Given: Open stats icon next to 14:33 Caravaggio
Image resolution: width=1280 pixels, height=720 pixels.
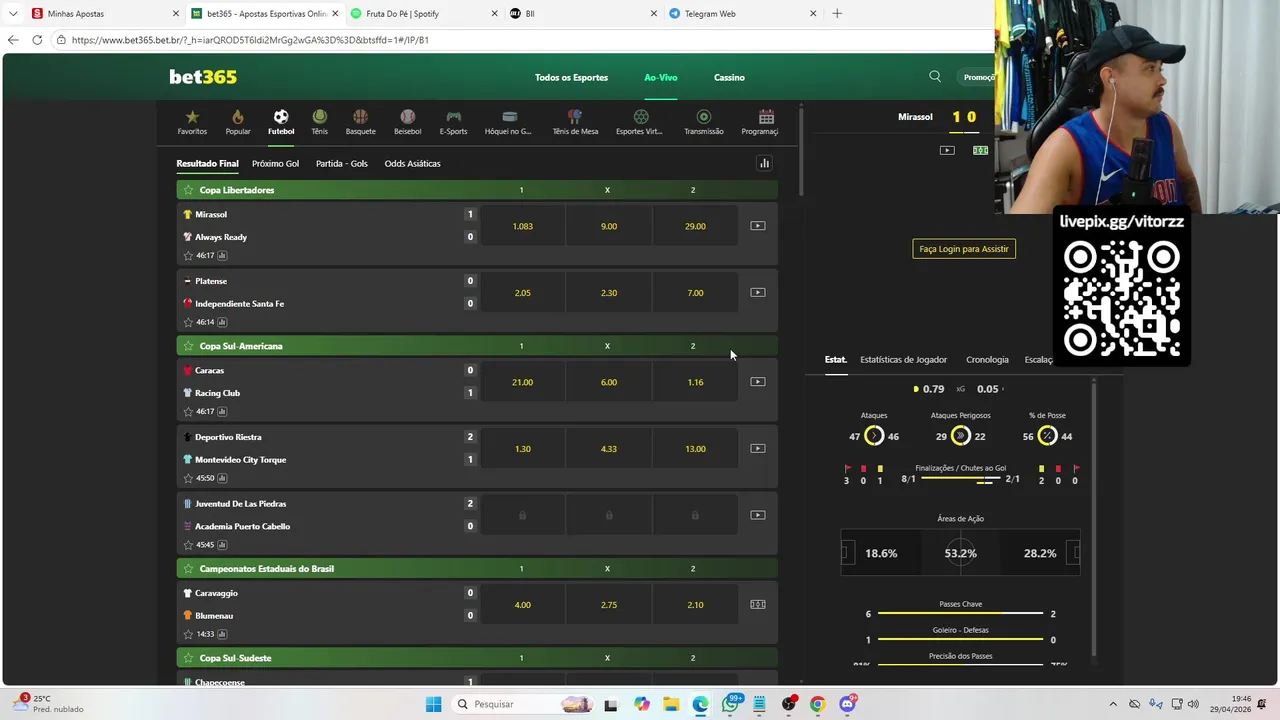Looking at the screenshot, I should click(x=222, y=635).
